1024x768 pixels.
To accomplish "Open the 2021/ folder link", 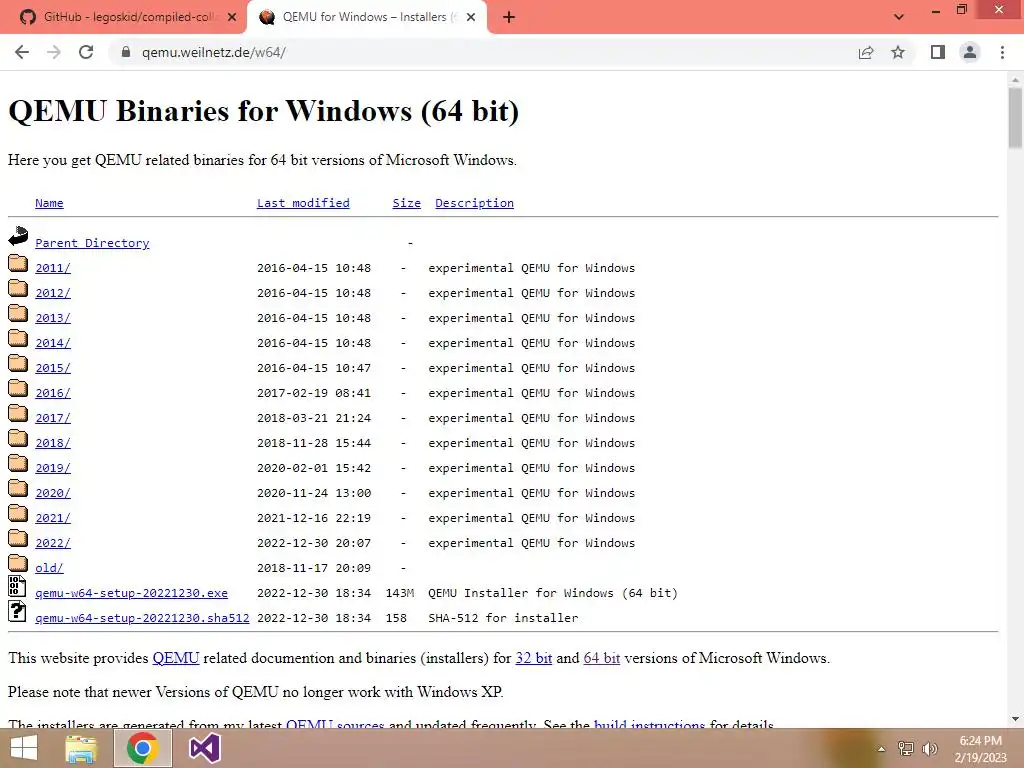I will coord(53,518).
